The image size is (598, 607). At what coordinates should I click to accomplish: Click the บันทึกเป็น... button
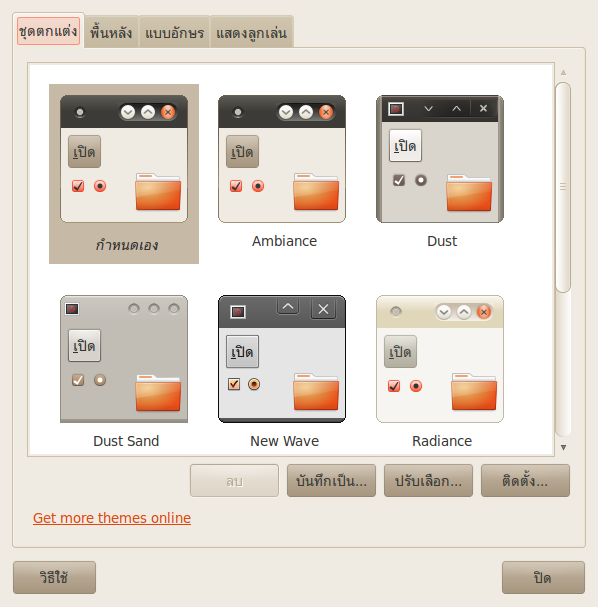(331, 480)
